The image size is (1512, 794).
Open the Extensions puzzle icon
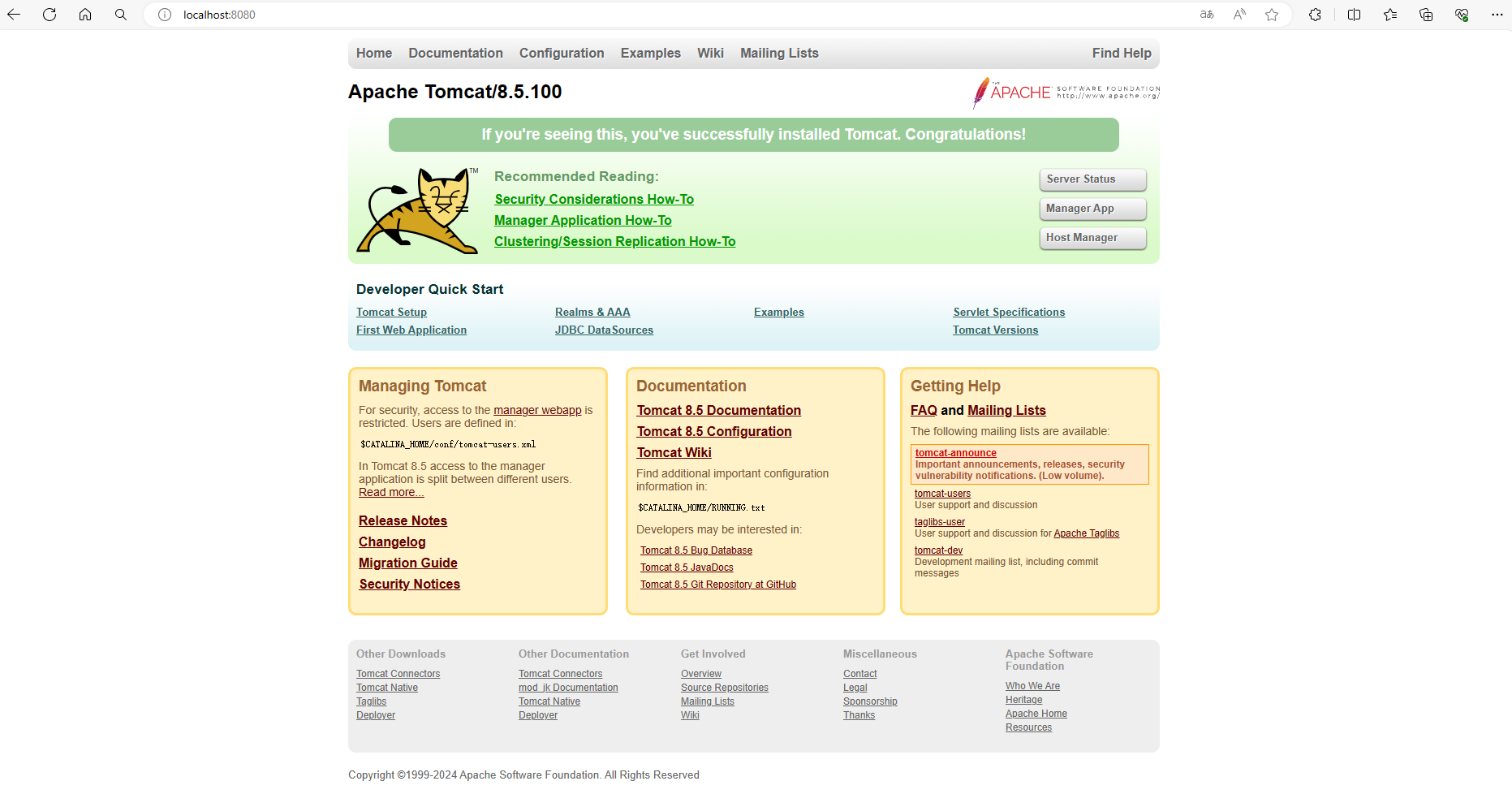[1315, 15]
